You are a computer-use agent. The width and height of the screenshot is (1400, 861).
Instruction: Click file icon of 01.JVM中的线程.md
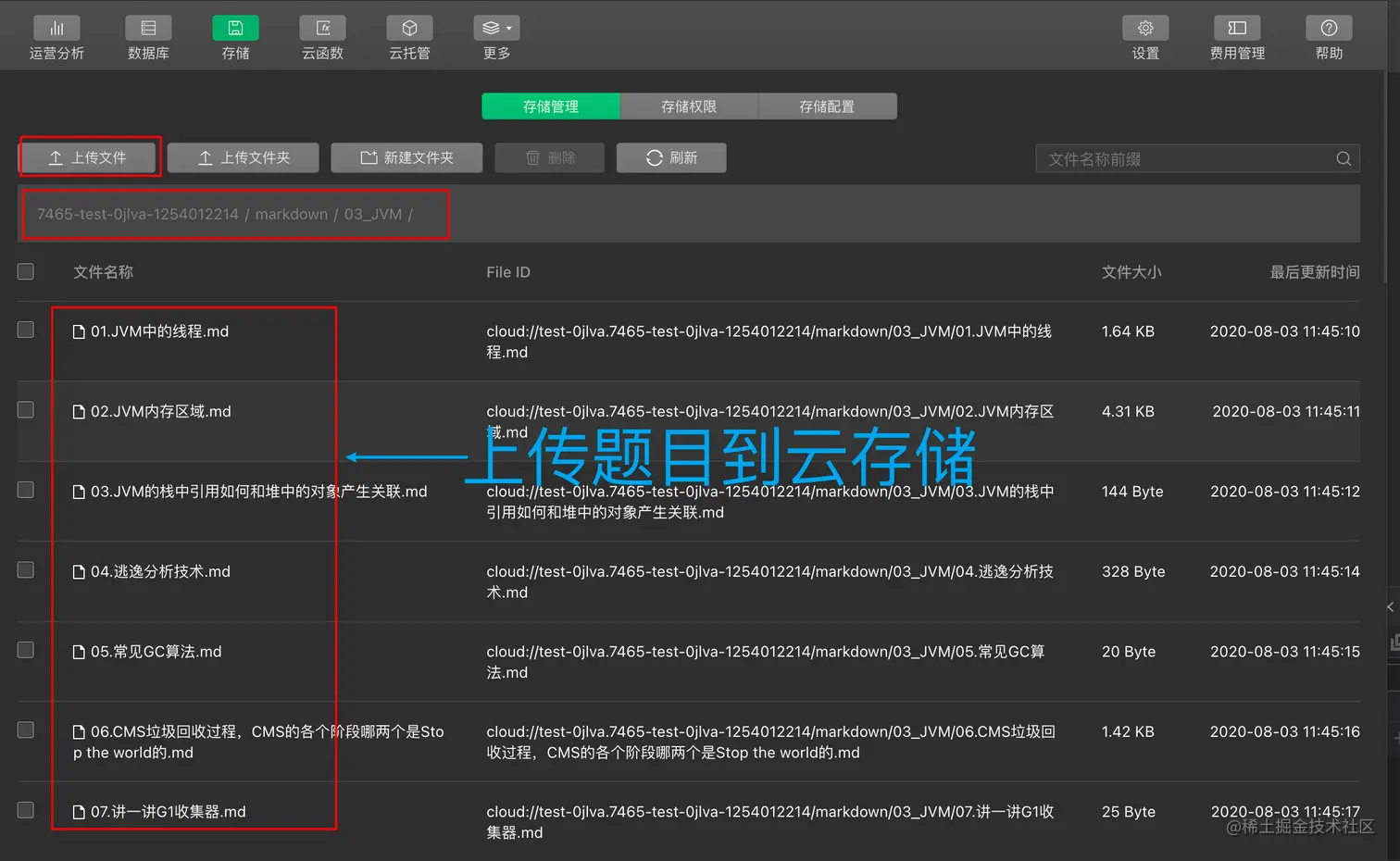80,331
